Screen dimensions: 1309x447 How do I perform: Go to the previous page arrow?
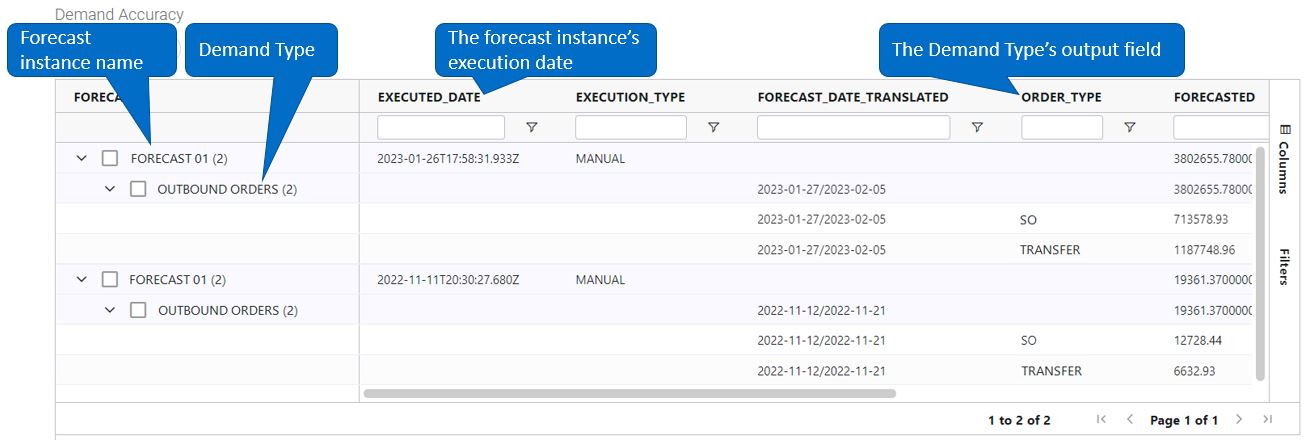1130,420
